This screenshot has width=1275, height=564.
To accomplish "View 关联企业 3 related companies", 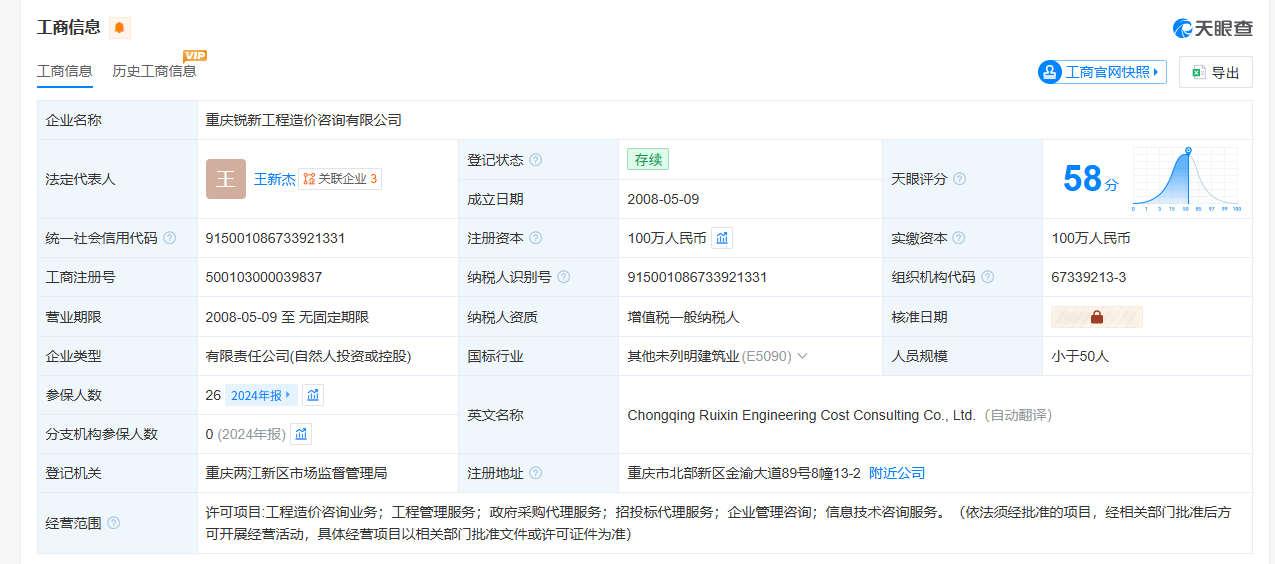I will click(340, 179).
